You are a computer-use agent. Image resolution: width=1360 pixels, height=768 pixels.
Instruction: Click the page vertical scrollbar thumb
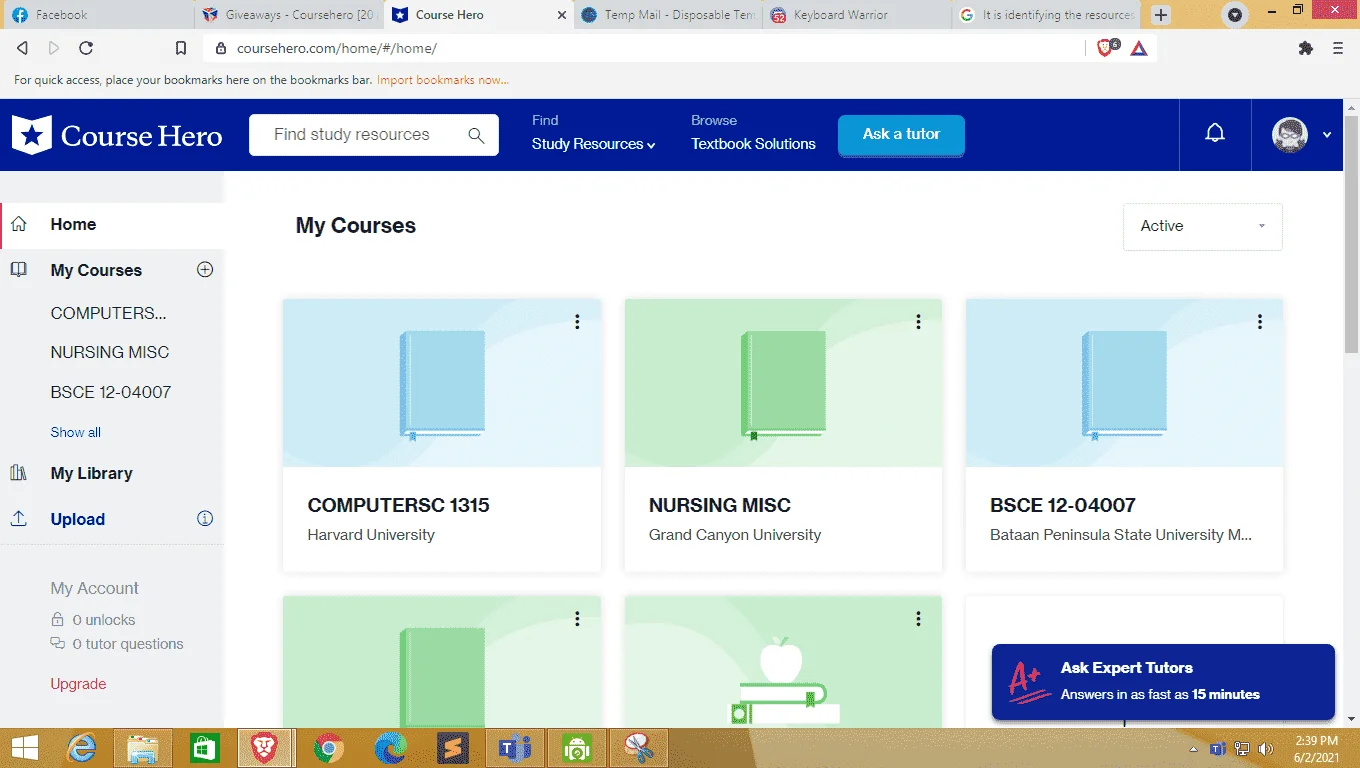1352,235
